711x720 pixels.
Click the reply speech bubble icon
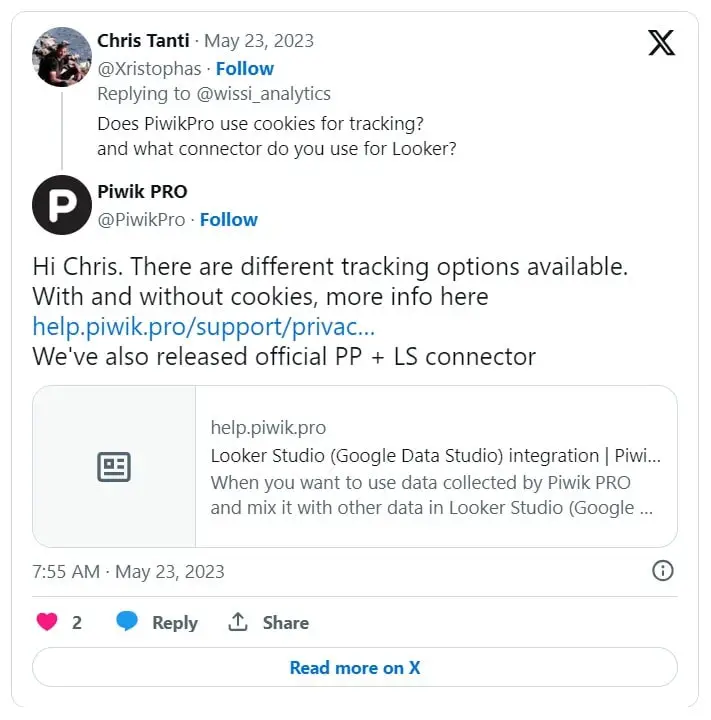(127, 622)
